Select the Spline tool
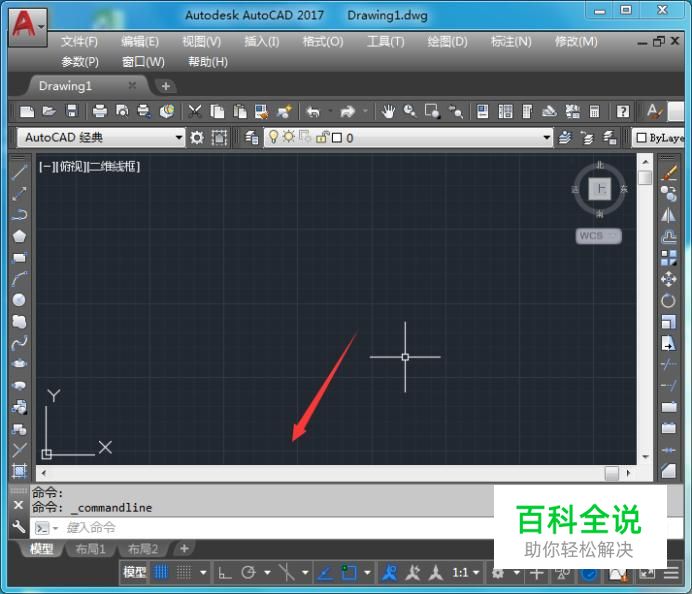 click(19, 343)
